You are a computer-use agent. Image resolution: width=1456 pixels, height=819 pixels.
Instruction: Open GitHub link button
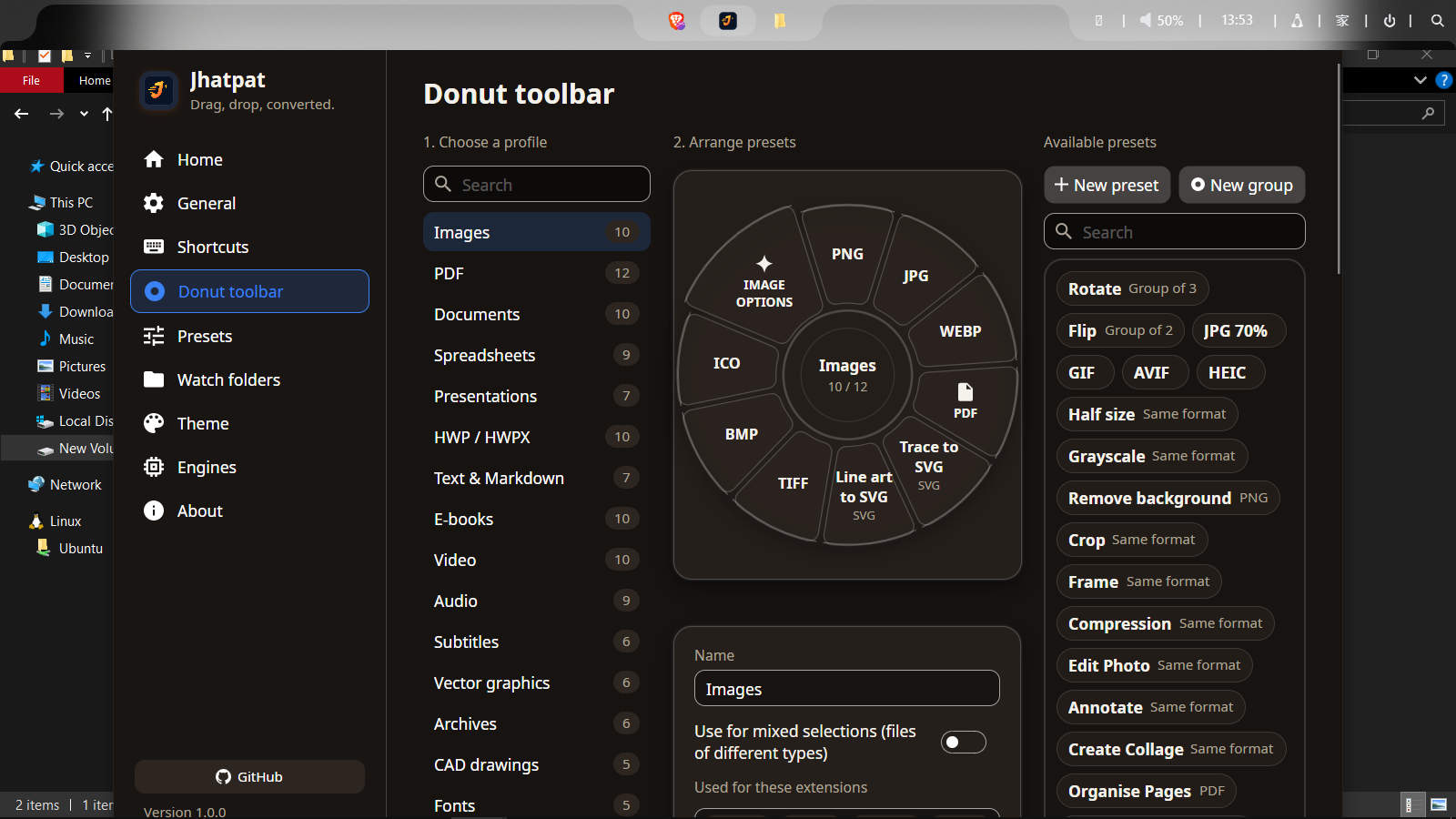[249, 776]
